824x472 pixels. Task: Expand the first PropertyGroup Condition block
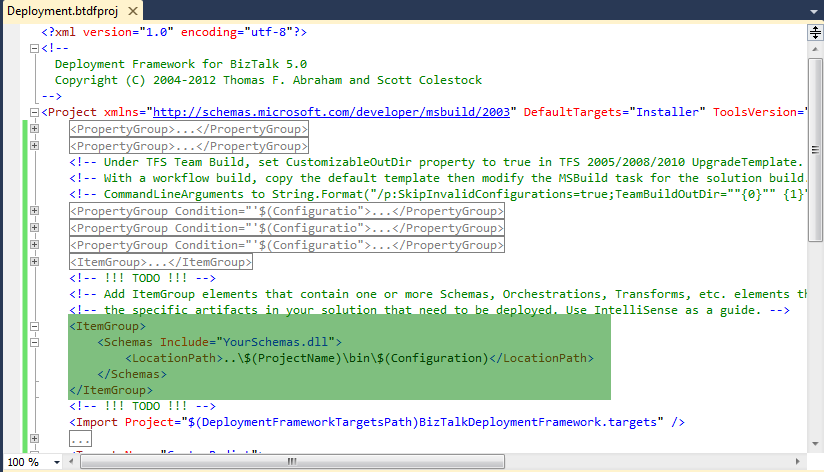click(x=34, y=211)
